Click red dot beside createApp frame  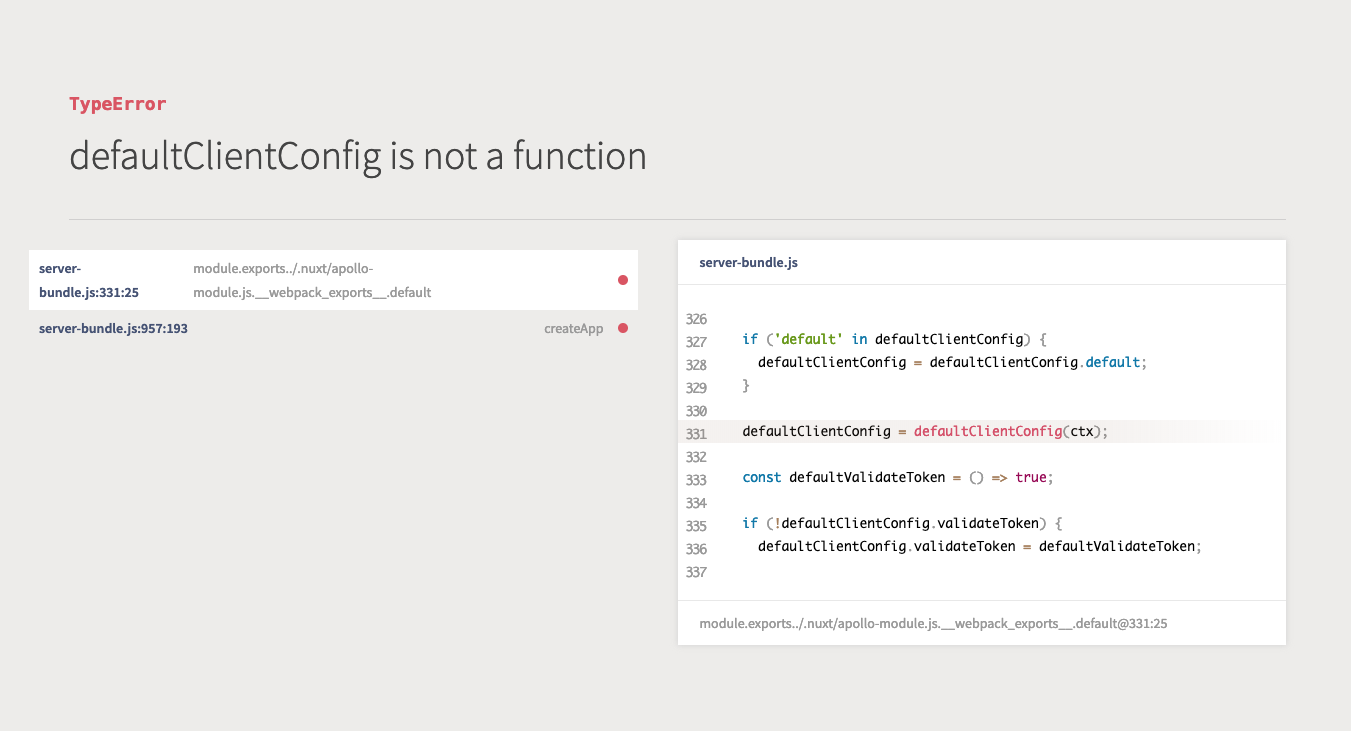point(623,328)
